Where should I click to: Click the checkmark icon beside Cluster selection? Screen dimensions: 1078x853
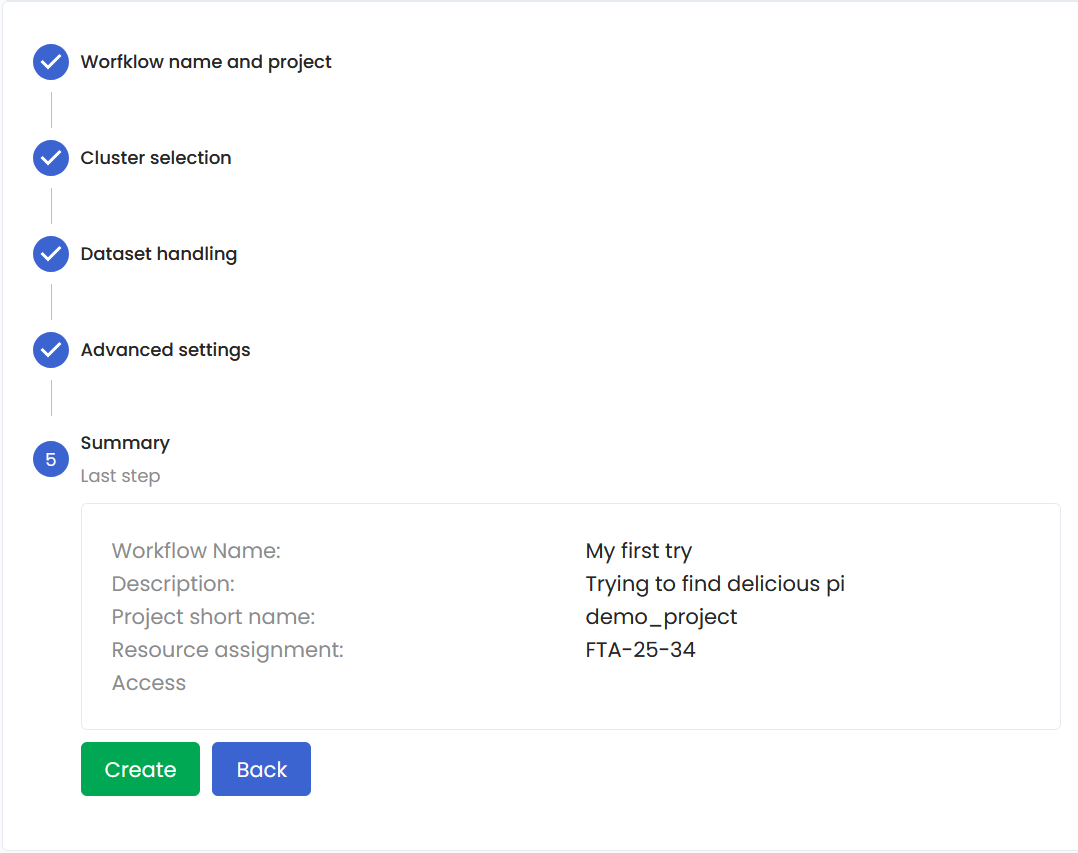[x=51, y=158]
